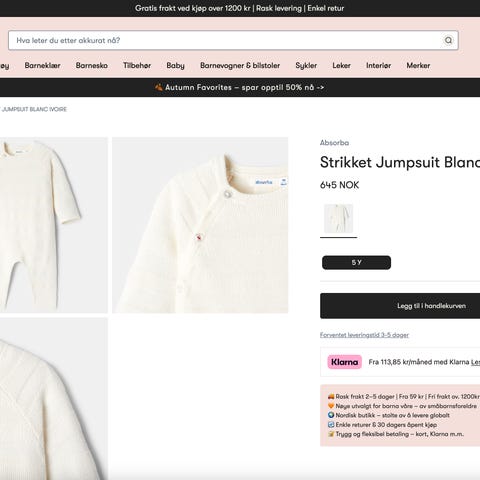Click Jumpsuit Blanc Ivoire breadcrumb
This screenshot has height=480, width=480.
(34, 109)
